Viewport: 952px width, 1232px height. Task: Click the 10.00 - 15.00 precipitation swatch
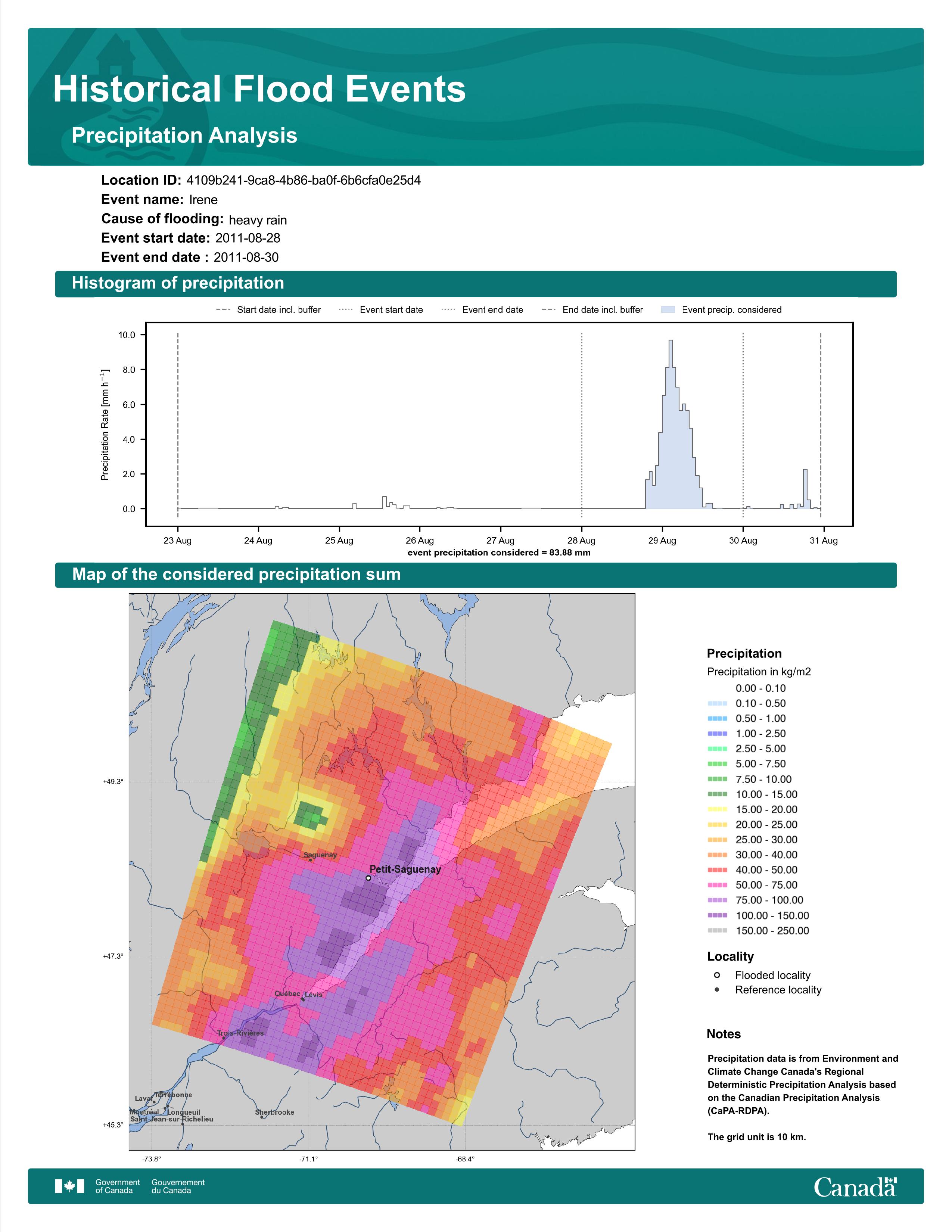click(718, 794)
